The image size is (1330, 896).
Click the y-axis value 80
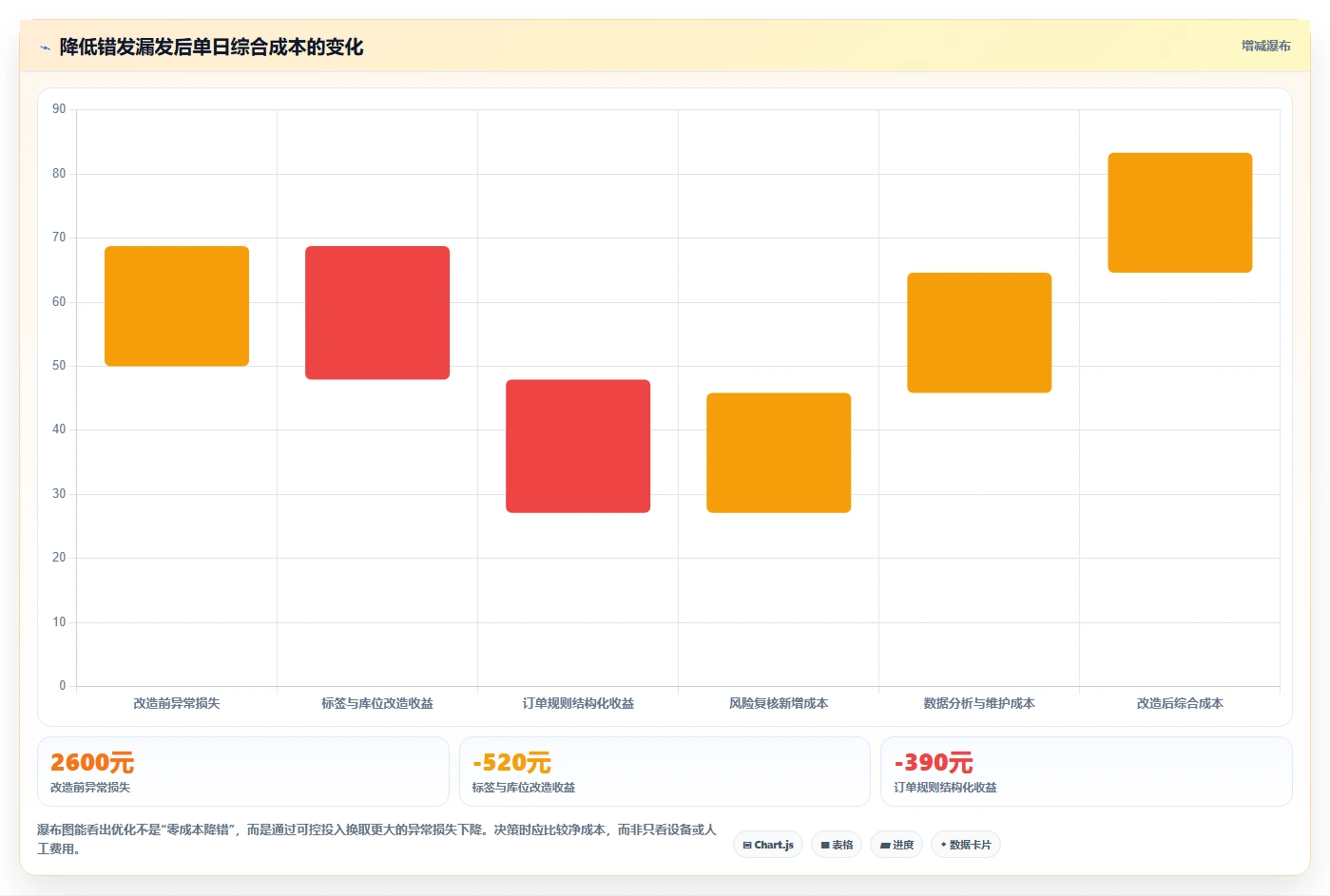pos(59,173)
